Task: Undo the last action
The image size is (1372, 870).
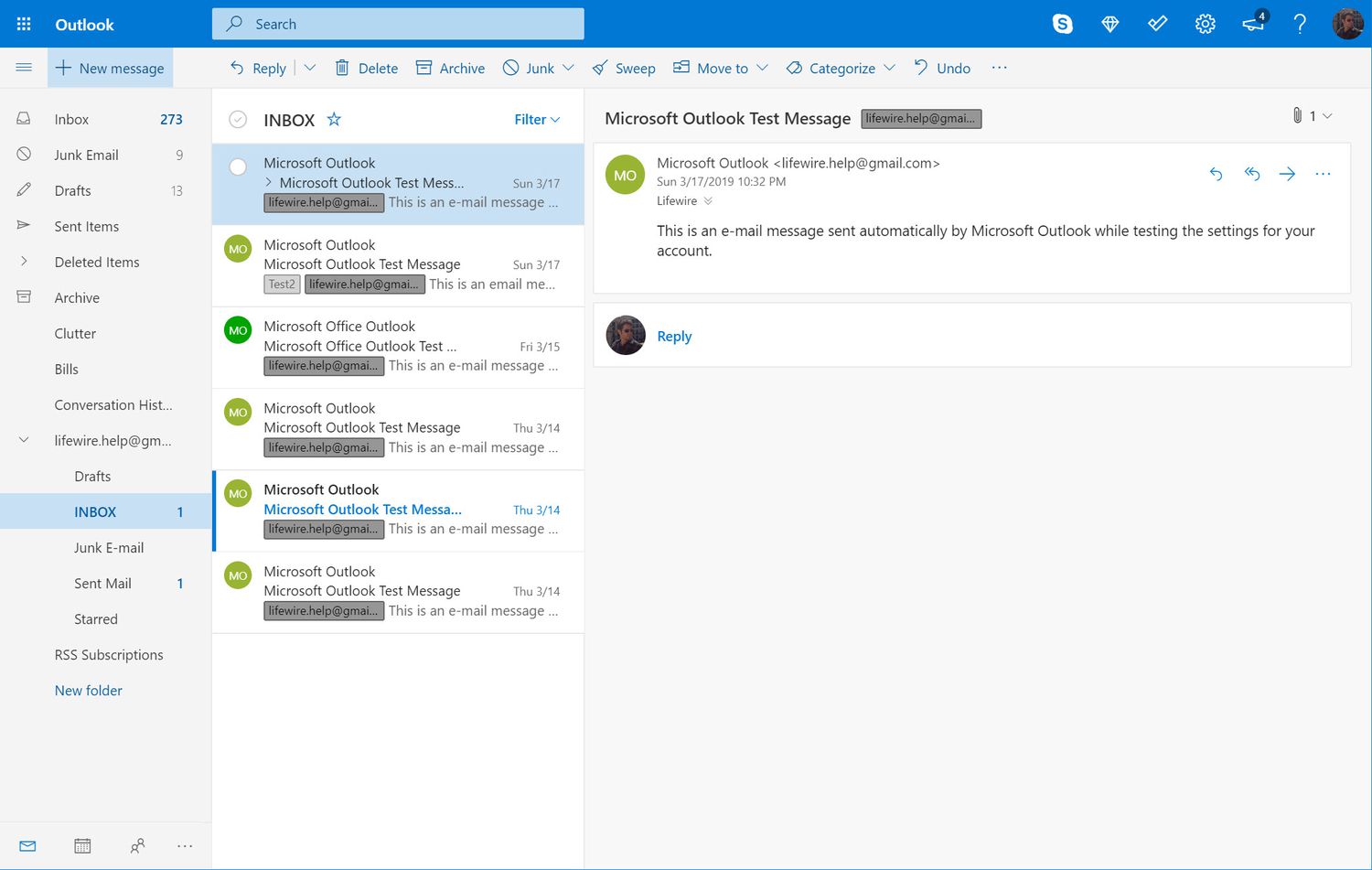Action: (942, 68)
